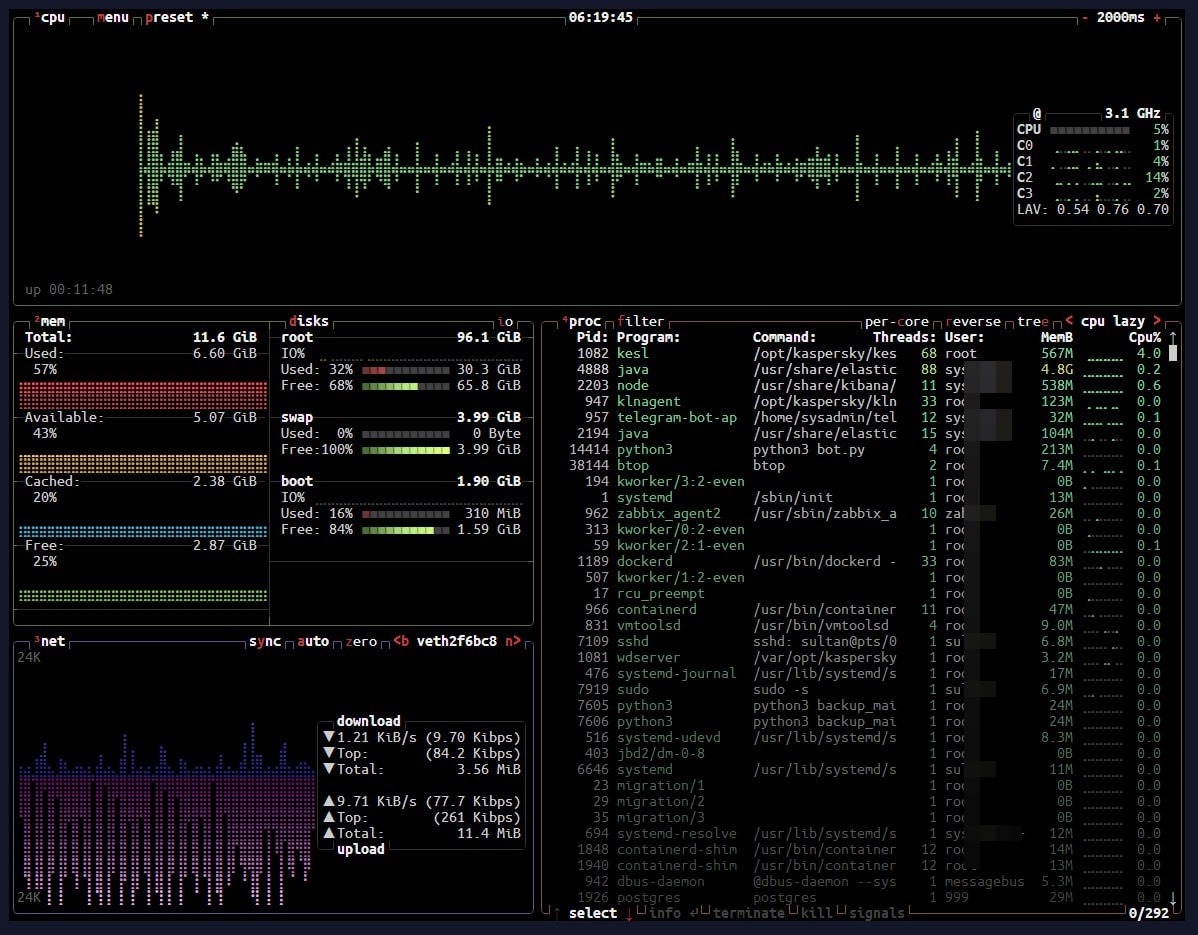Click zero to reset network totals
The image size is (1198, 935).
(360, 641)
